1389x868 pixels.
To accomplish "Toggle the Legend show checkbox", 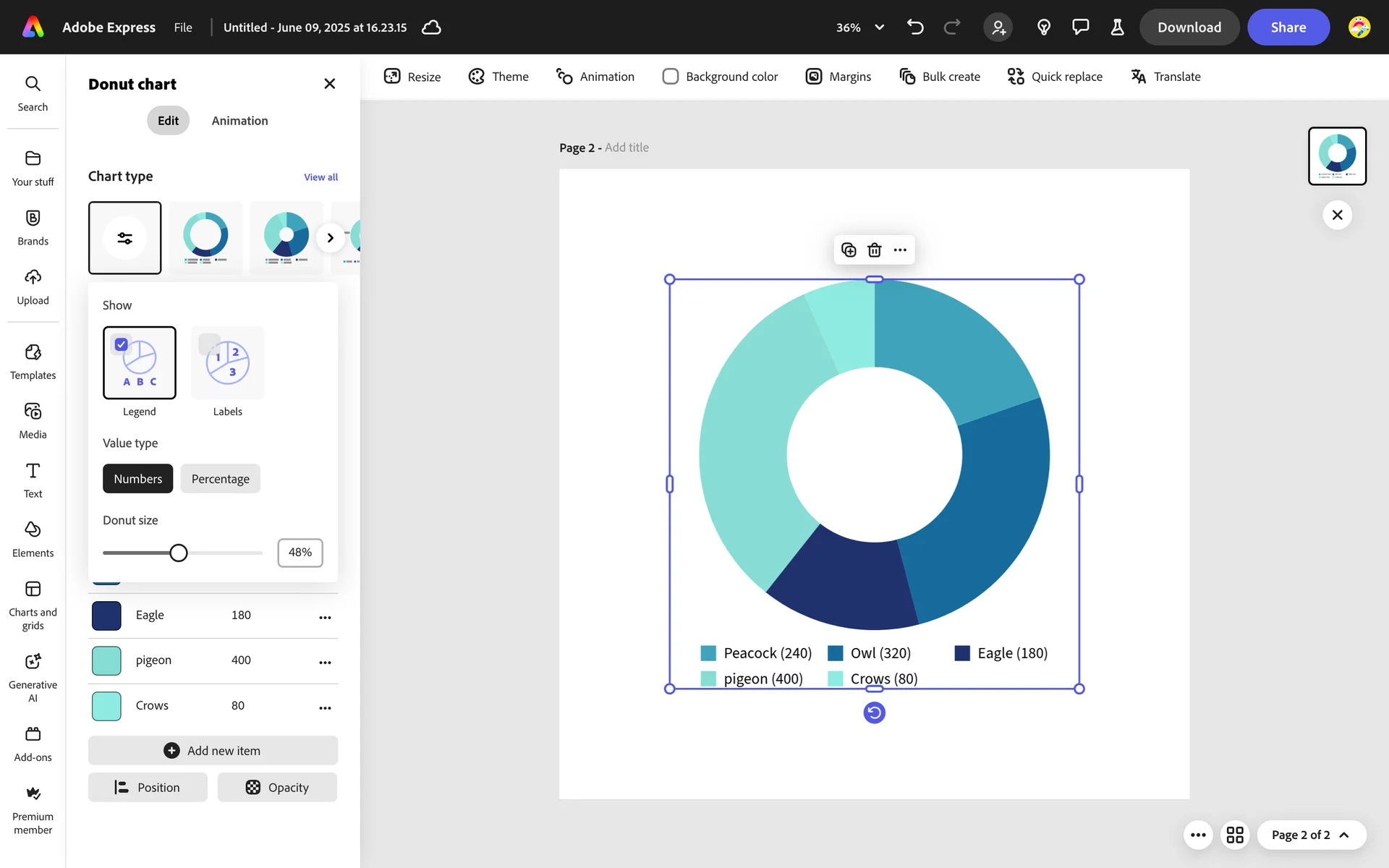I will point(122,345).
